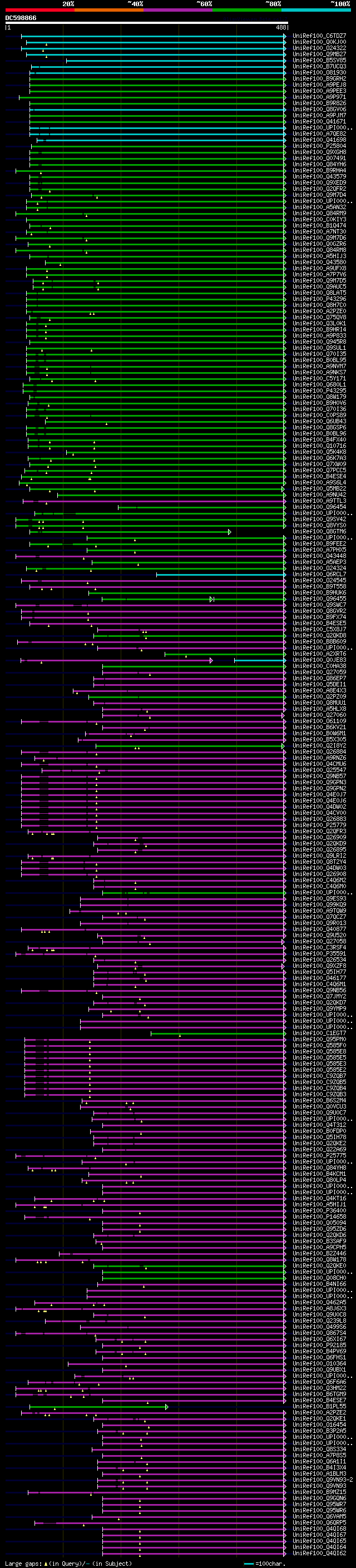Open the UniRef100_A9PJM7 hit link
The image size is (356, 1568).
[319, 115]
